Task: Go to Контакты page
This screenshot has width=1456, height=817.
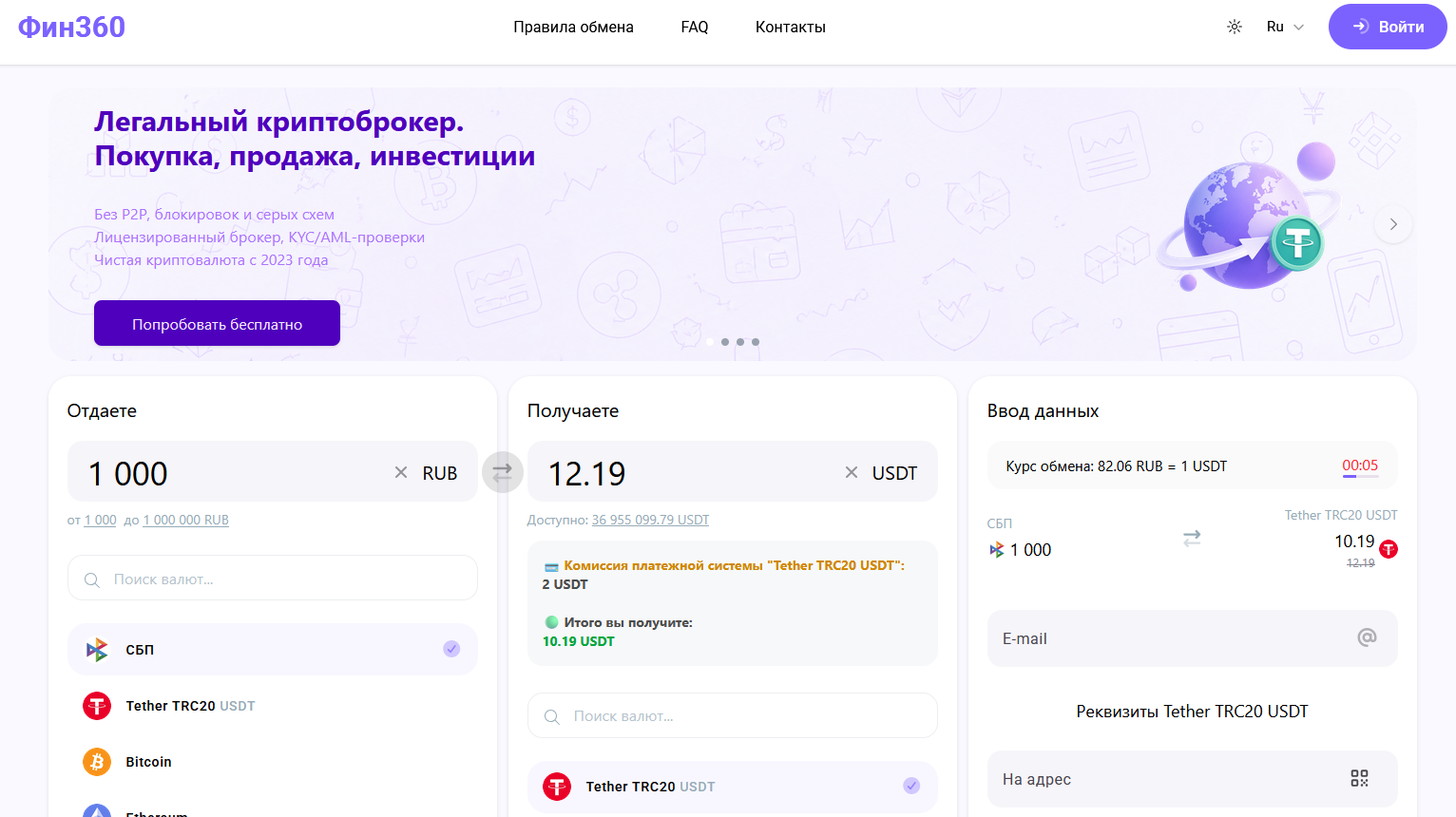Action: pyautogui.click(x=791, y=27)
